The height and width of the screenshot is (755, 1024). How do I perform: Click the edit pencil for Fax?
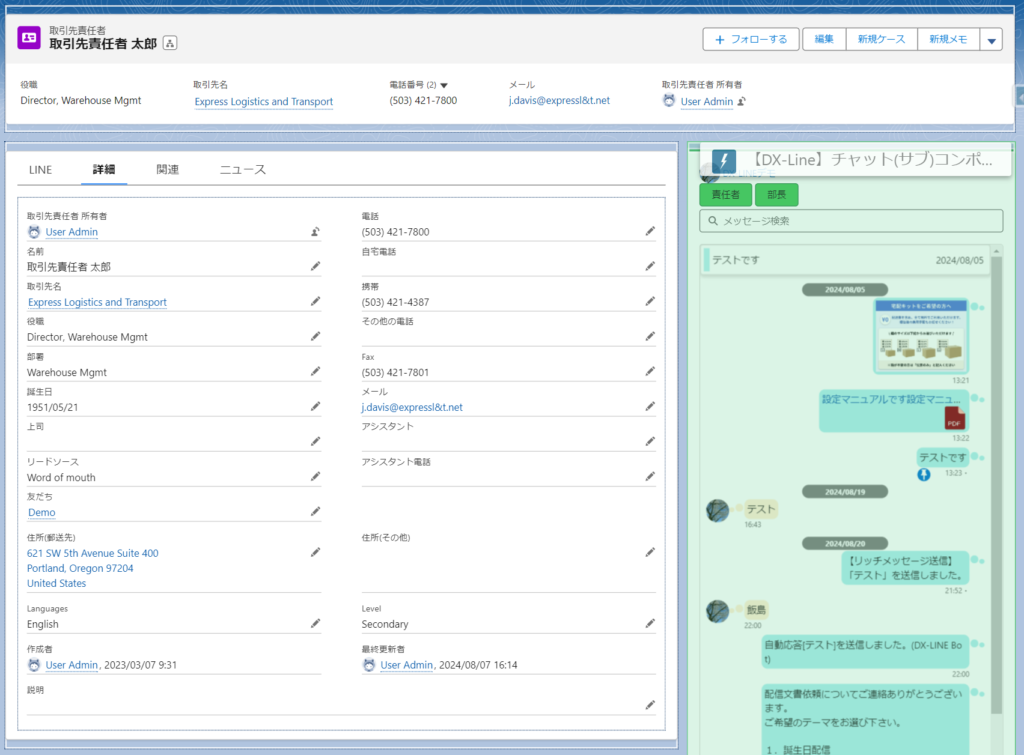(650, 372)
